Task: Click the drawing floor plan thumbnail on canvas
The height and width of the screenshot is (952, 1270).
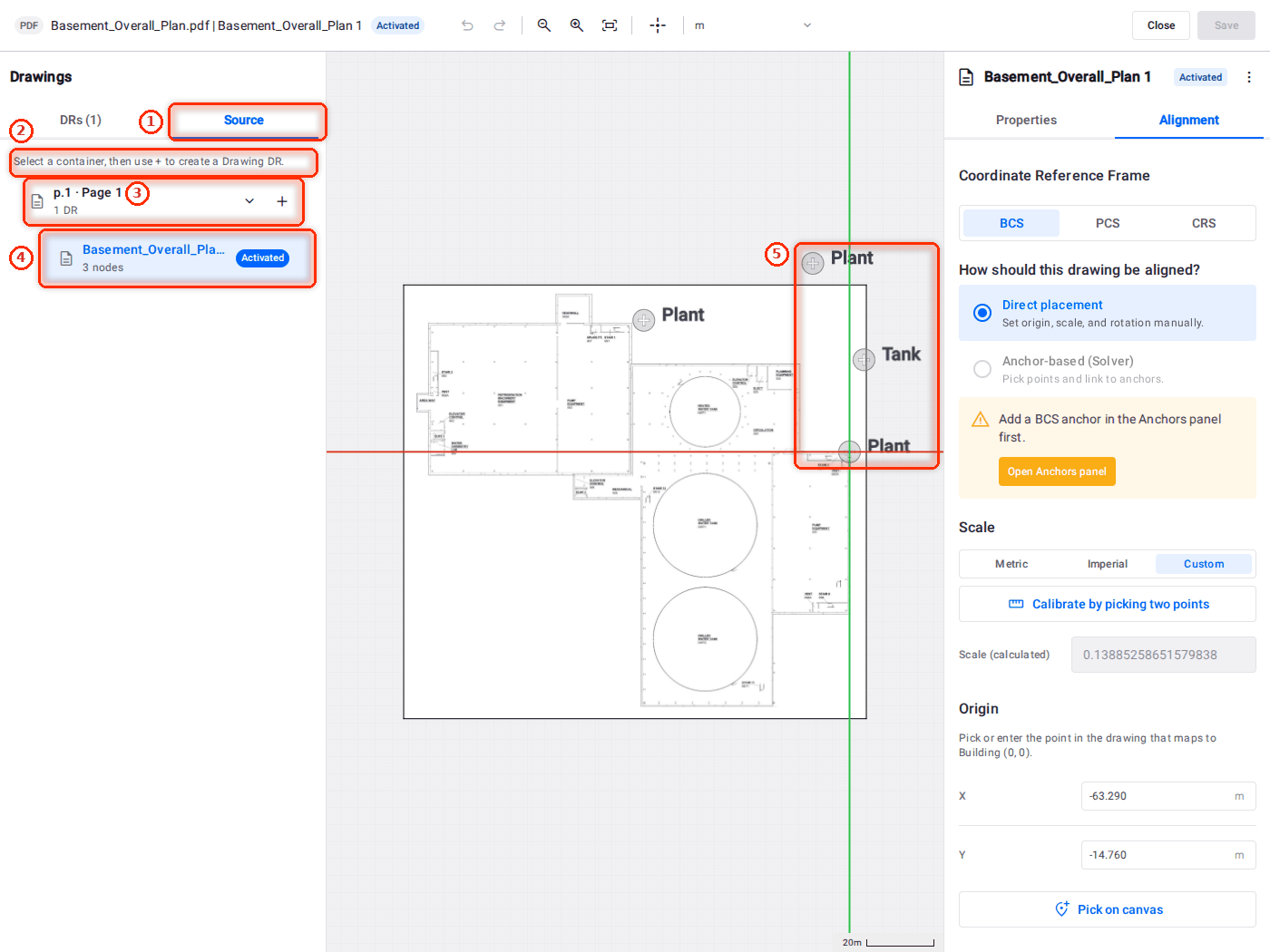Action: point(635,502)
